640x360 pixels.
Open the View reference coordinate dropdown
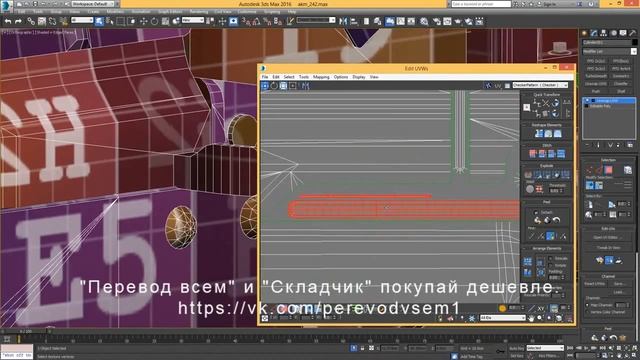click(x=193, y=20)
